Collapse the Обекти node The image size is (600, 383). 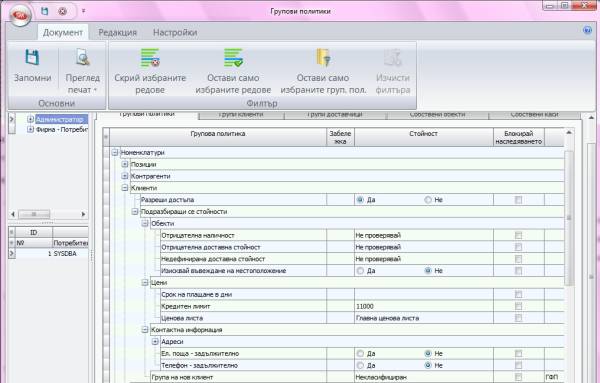click(145, 223)
